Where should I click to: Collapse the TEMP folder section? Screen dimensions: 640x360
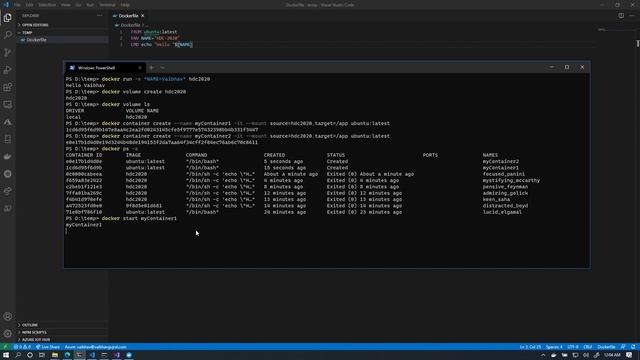point(62,33)
